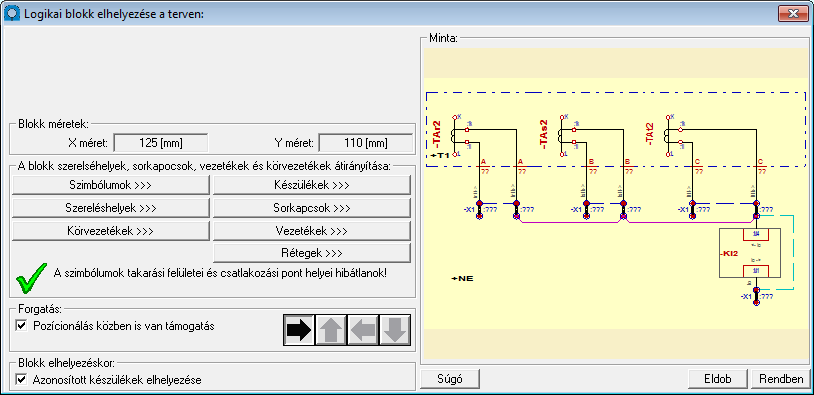Image resolution: width=814 pixels, height=395 pixels.
Task: Click the dialog title bar app icon
Action: click(12, 13)
